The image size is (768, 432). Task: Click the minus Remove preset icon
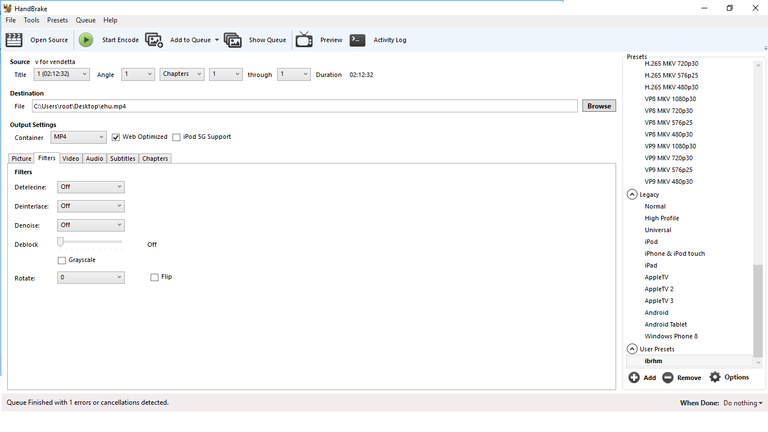pos(668,377)
